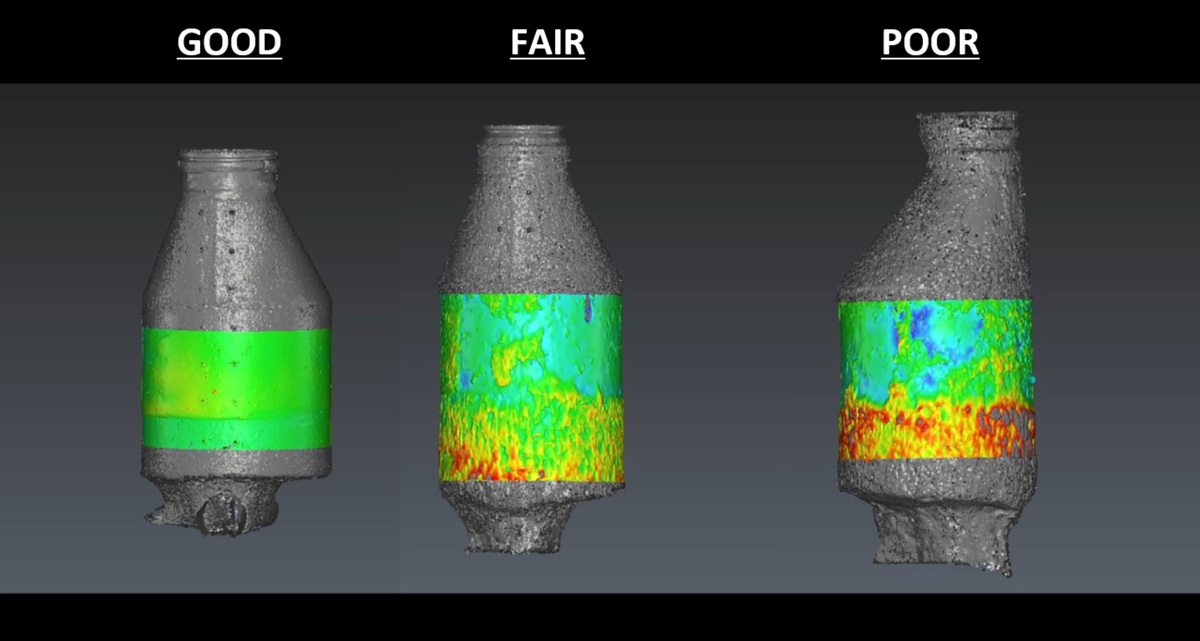
Task: Select the green heat-map band on GOOD scan
Action: tap(236, 388)
